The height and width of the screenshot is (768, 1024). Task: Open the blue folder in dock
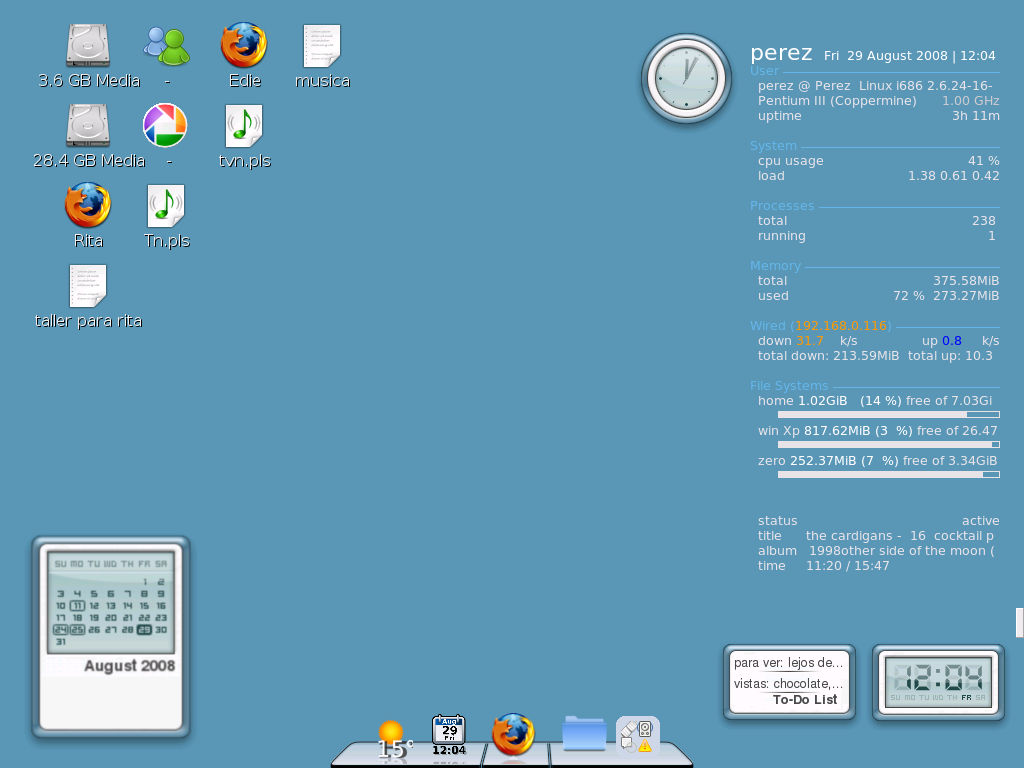point(584,733)
